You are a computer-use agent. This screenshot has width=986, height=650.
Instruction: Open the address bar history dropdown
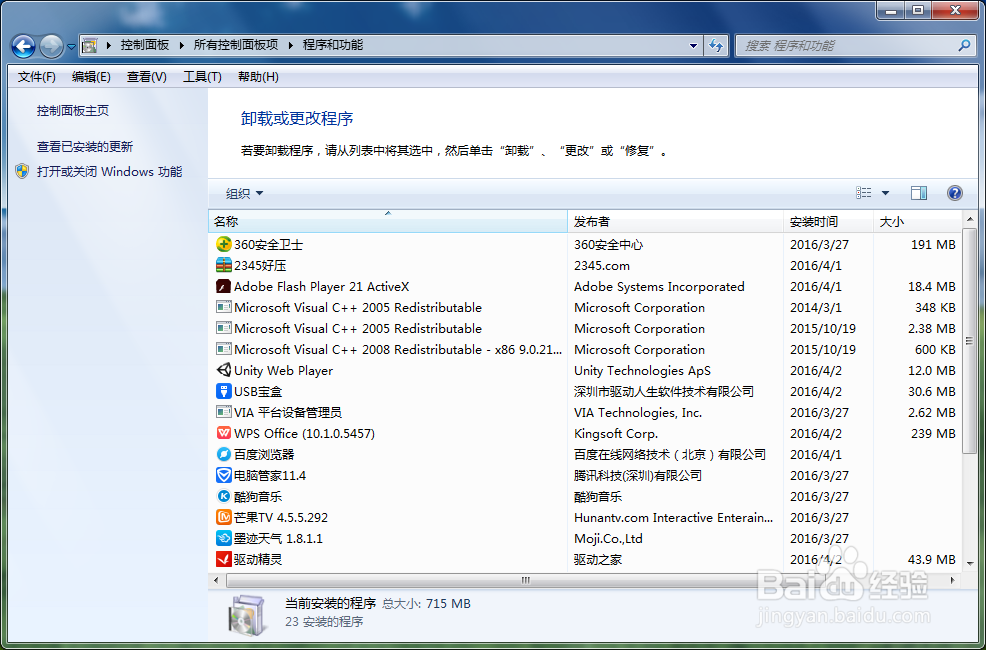pos(693,45)
